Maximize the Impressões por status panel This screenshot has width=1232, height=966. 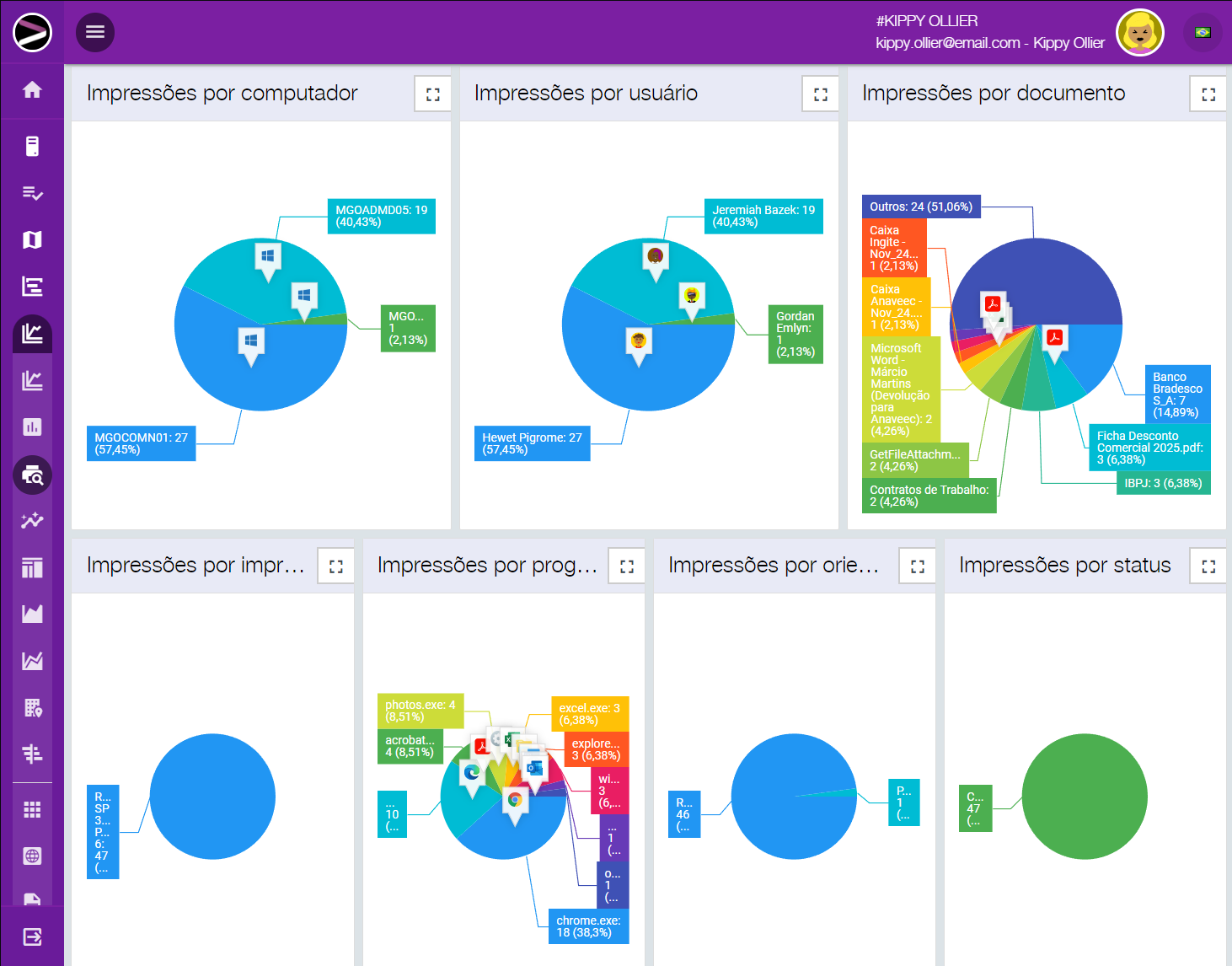tap(1208, 566)
